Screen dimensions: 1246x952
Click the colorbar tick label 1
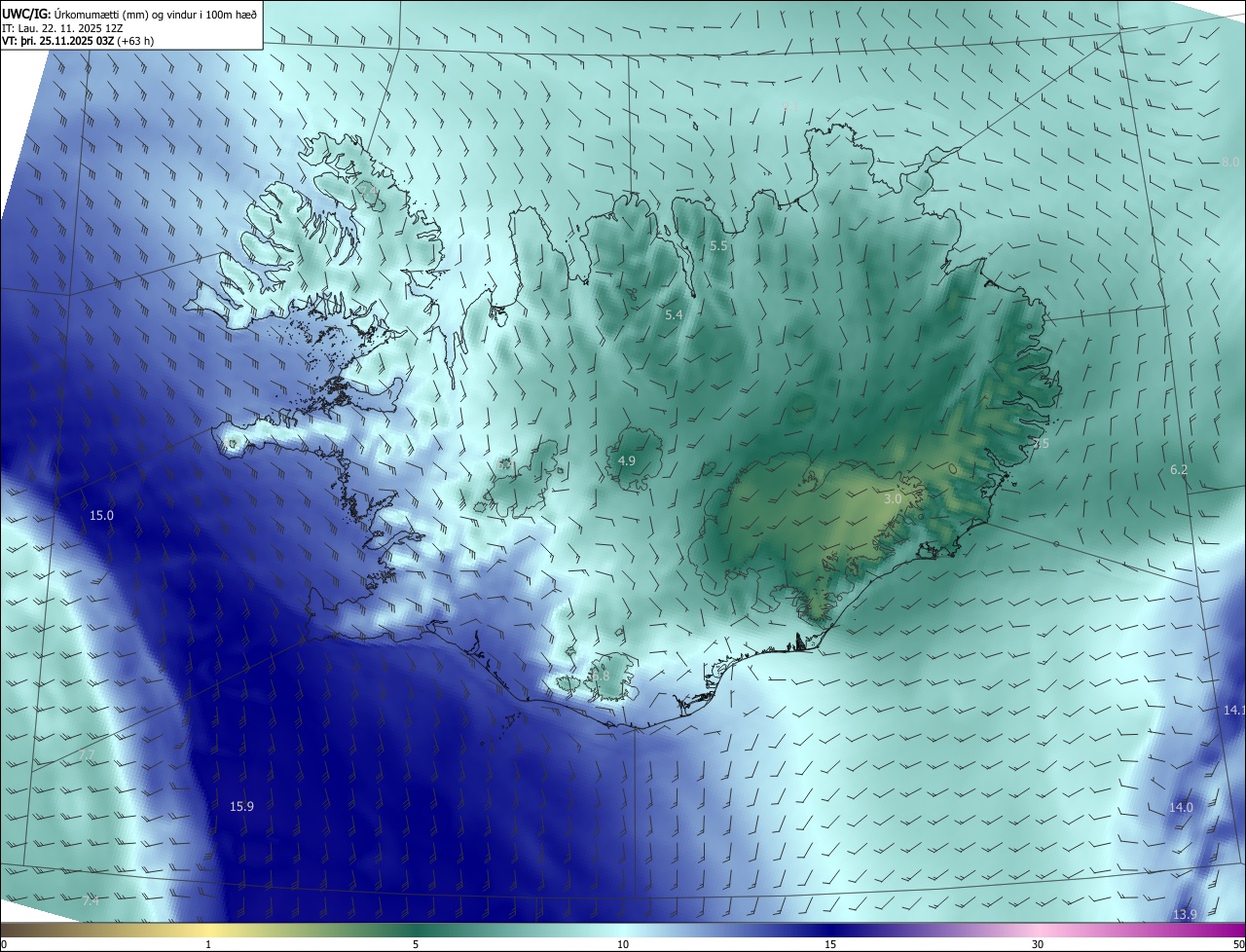click(208, 944)
